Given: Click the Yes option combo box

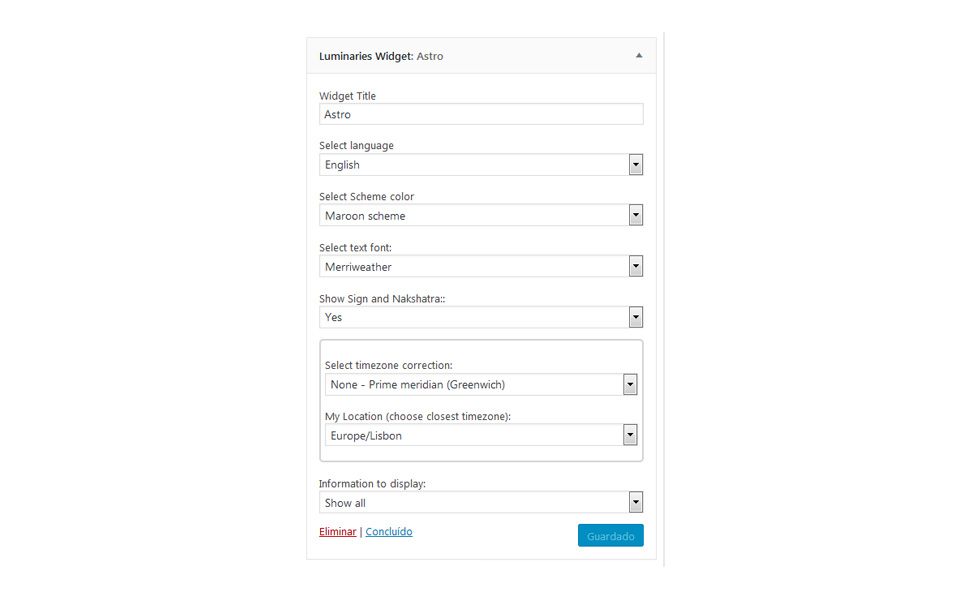Looking at the screenshot, I should pos(481,318).
